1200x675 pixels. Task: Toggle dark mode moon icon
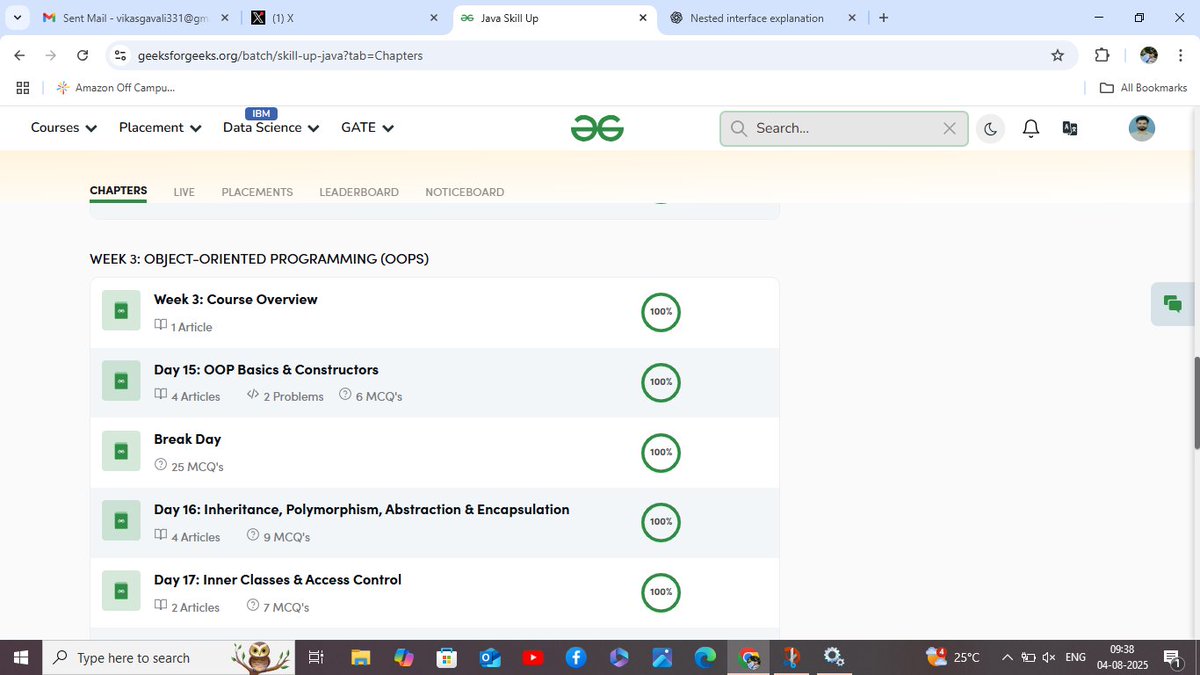coord(990,128)
